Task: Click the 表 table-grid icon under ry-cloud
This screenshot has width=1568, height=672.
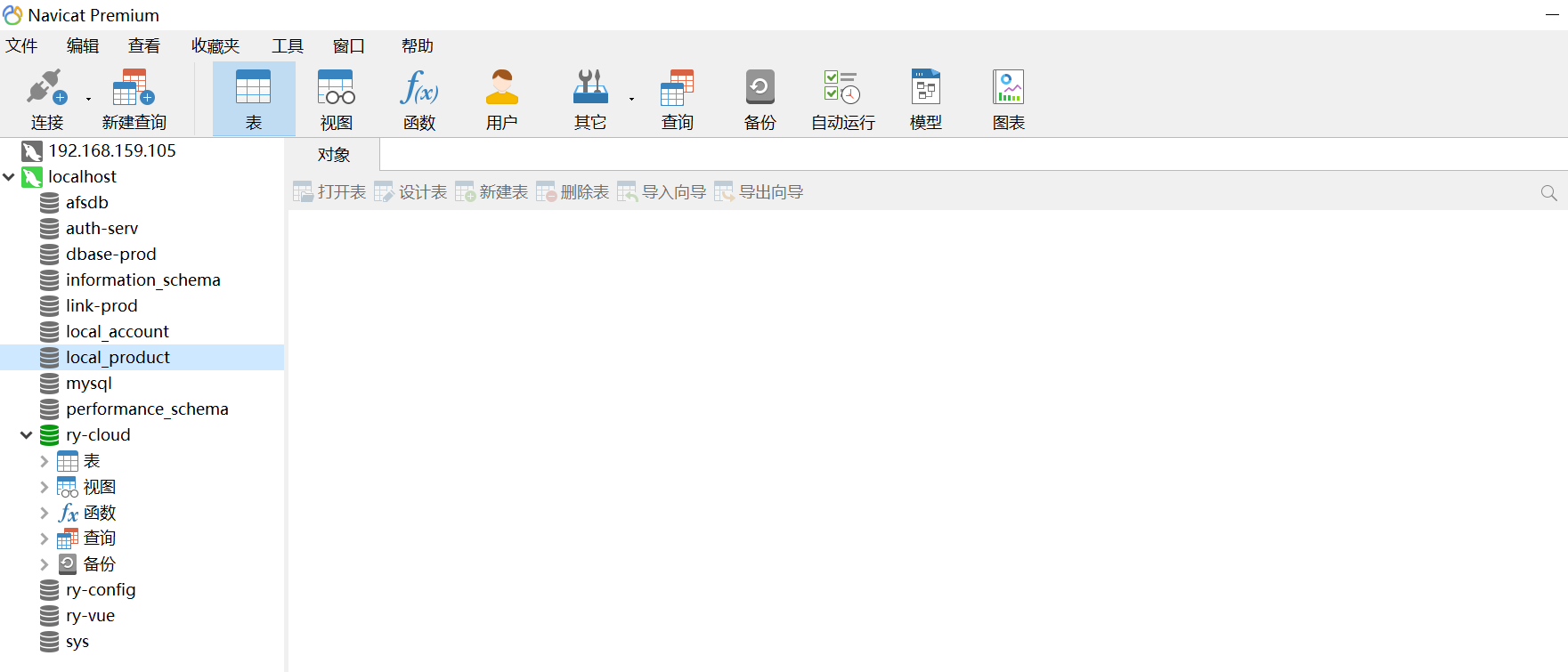Action: coord(68,461)
